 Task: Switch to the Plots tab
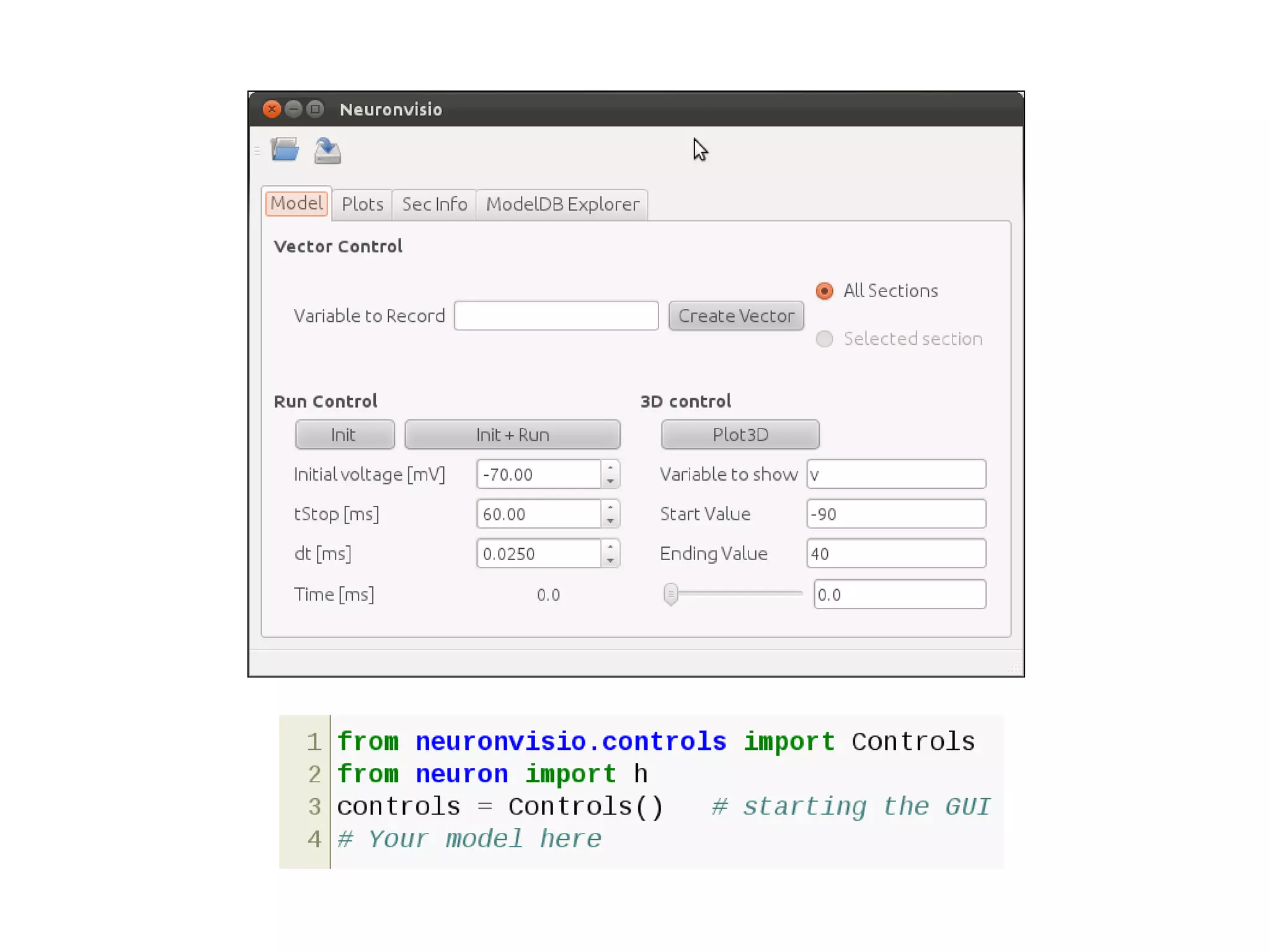[x=362, y=204]
